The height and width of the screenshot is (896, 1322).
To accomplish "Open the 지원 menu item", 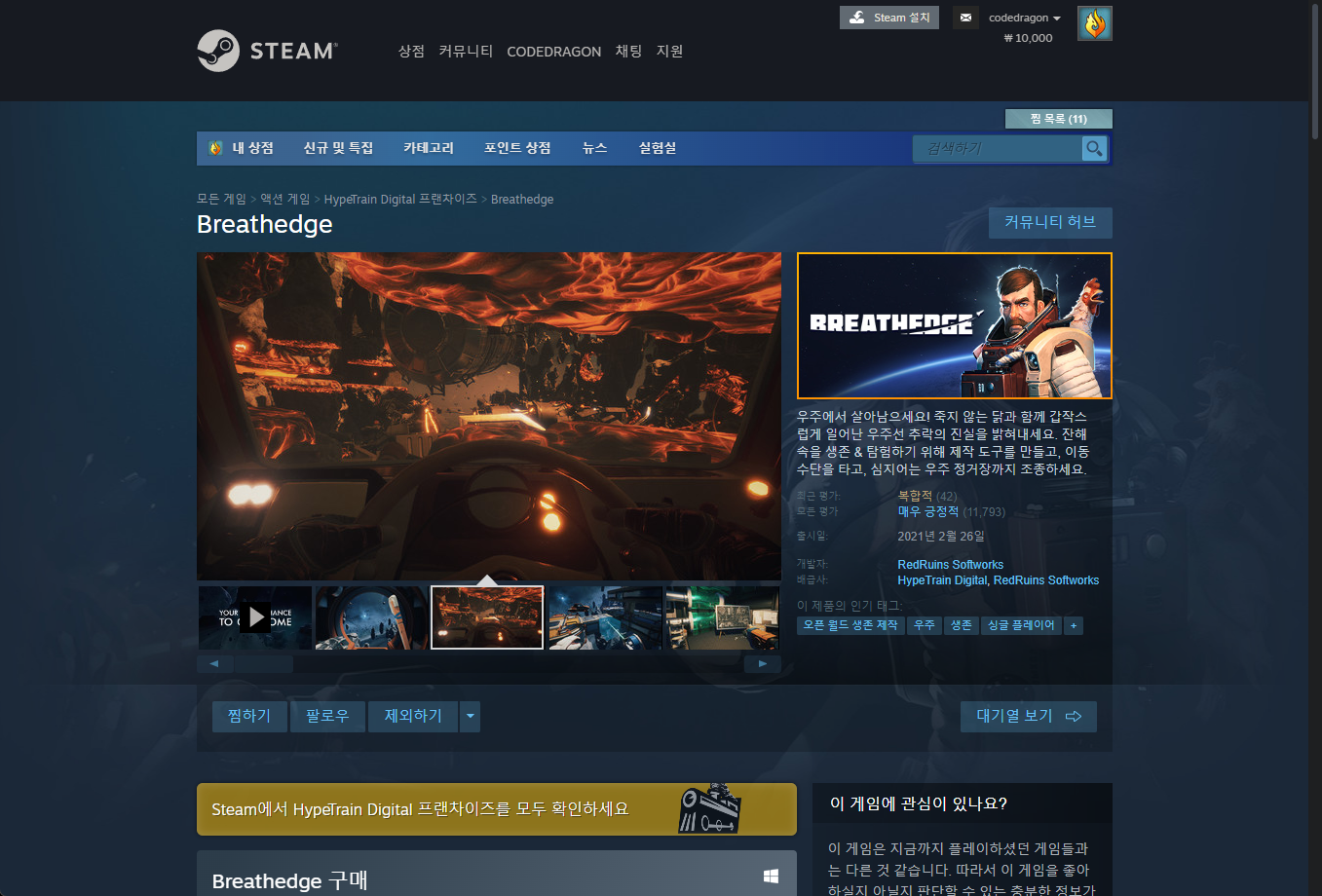I will pos(669,51).
